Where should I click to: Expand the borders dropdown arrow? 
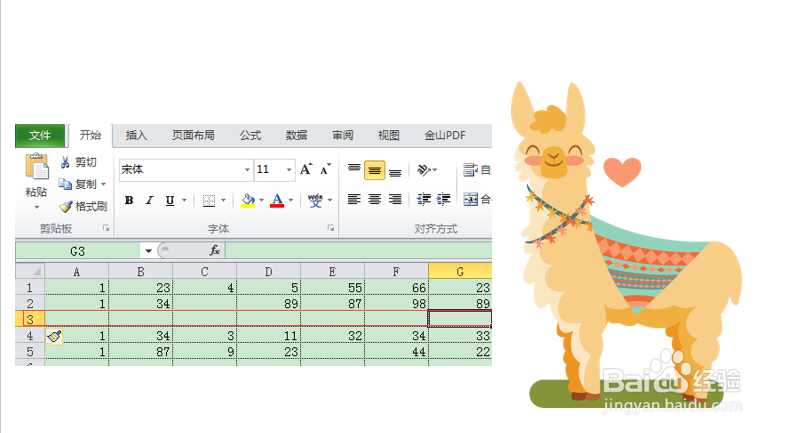(x=223, y=200)
